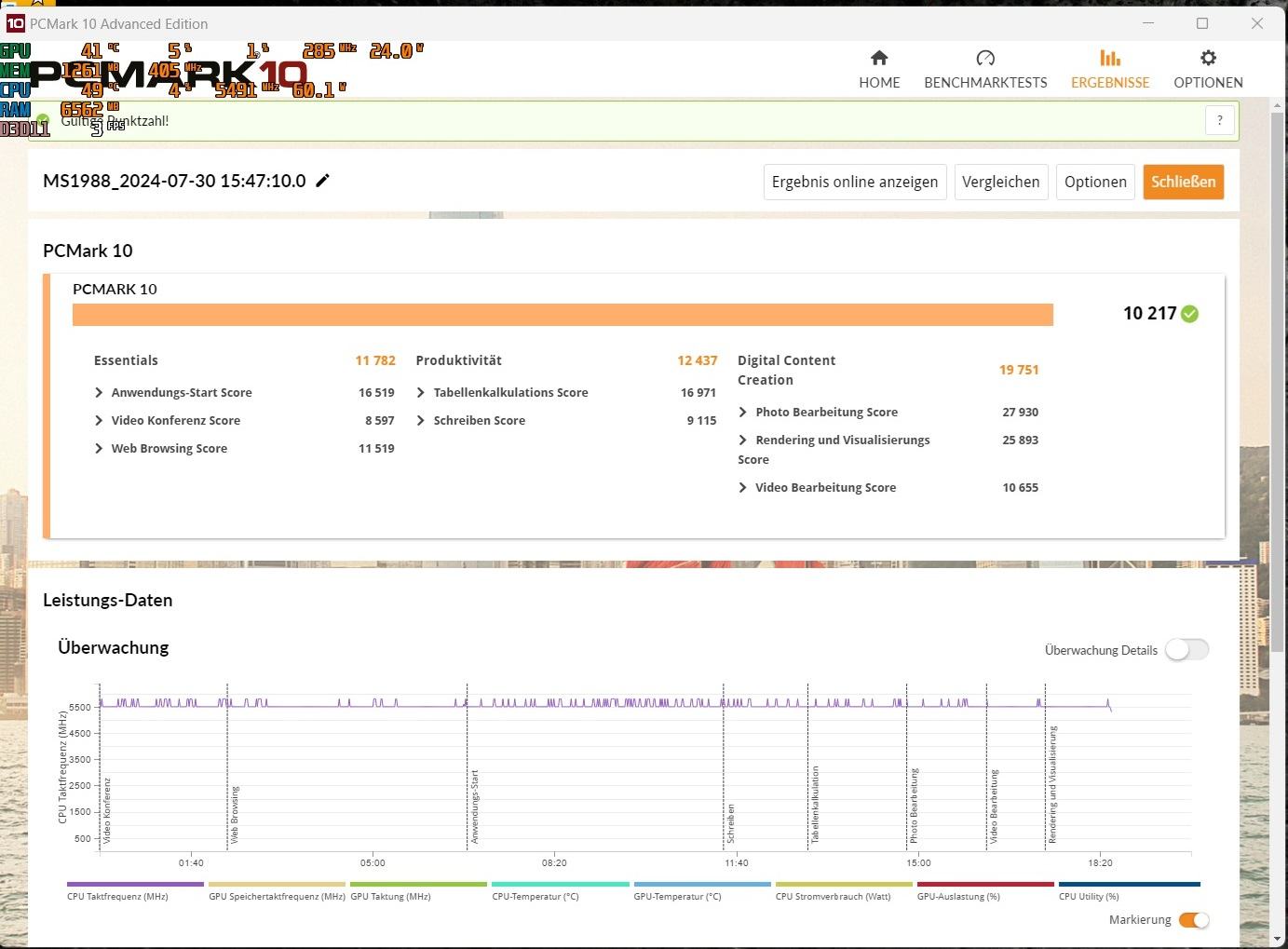Click the PCMark 10 titlebar app icon
Screen dimensions: 1288x949
15,23
